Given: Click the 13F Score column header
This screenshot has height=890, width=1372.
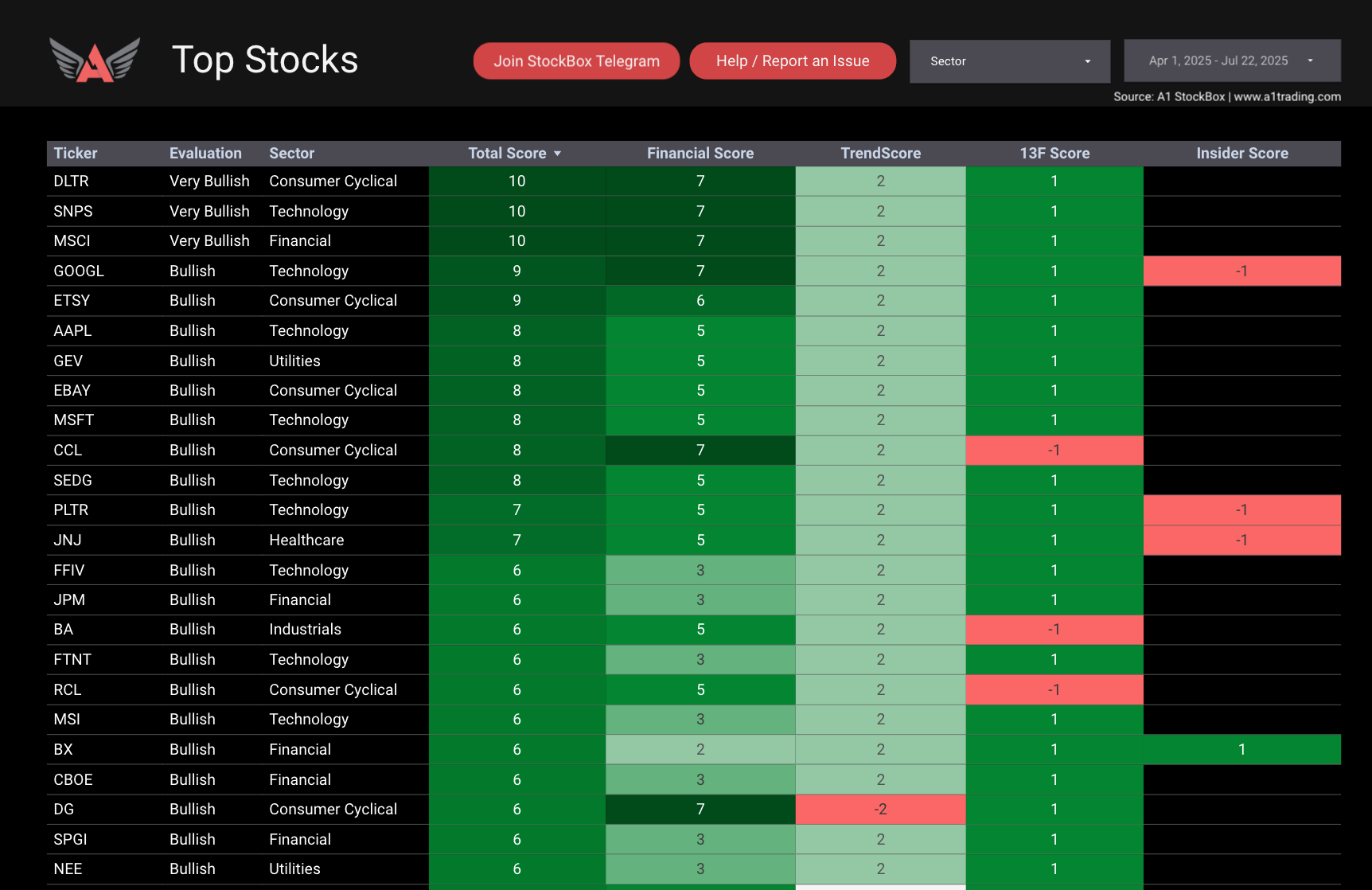Looking at the screenshot, I should pos(1054,153).
